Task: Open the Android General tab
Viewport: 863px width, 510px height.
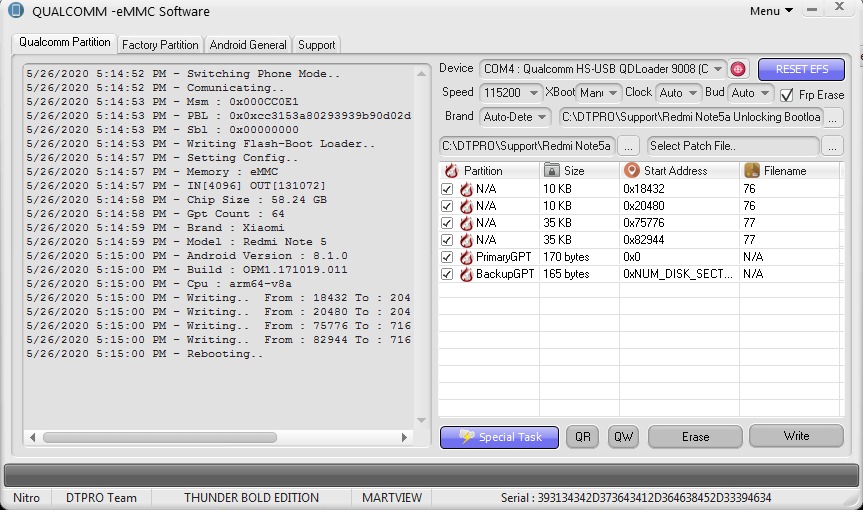Action: point(248,45)
